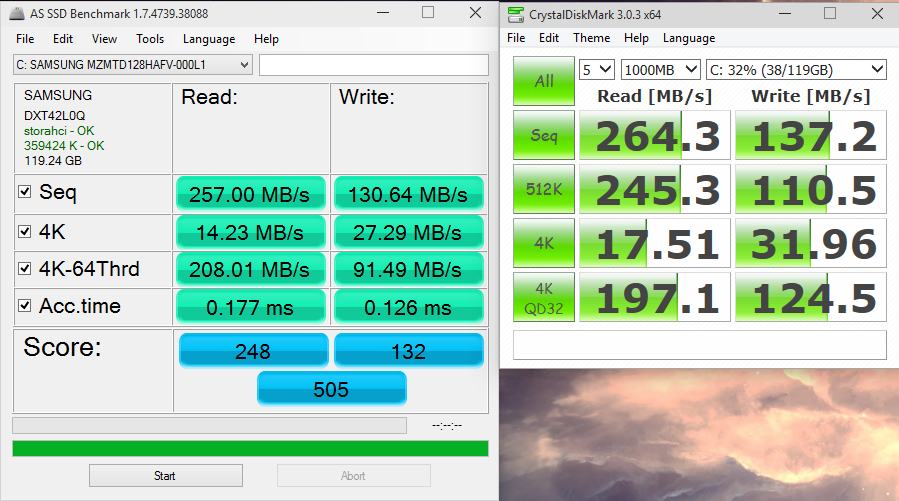Run the 512K benchmark test
Image resolution: width=899 pixels, height=501 pixels.
pyautogui.click(x=543, y=189)
